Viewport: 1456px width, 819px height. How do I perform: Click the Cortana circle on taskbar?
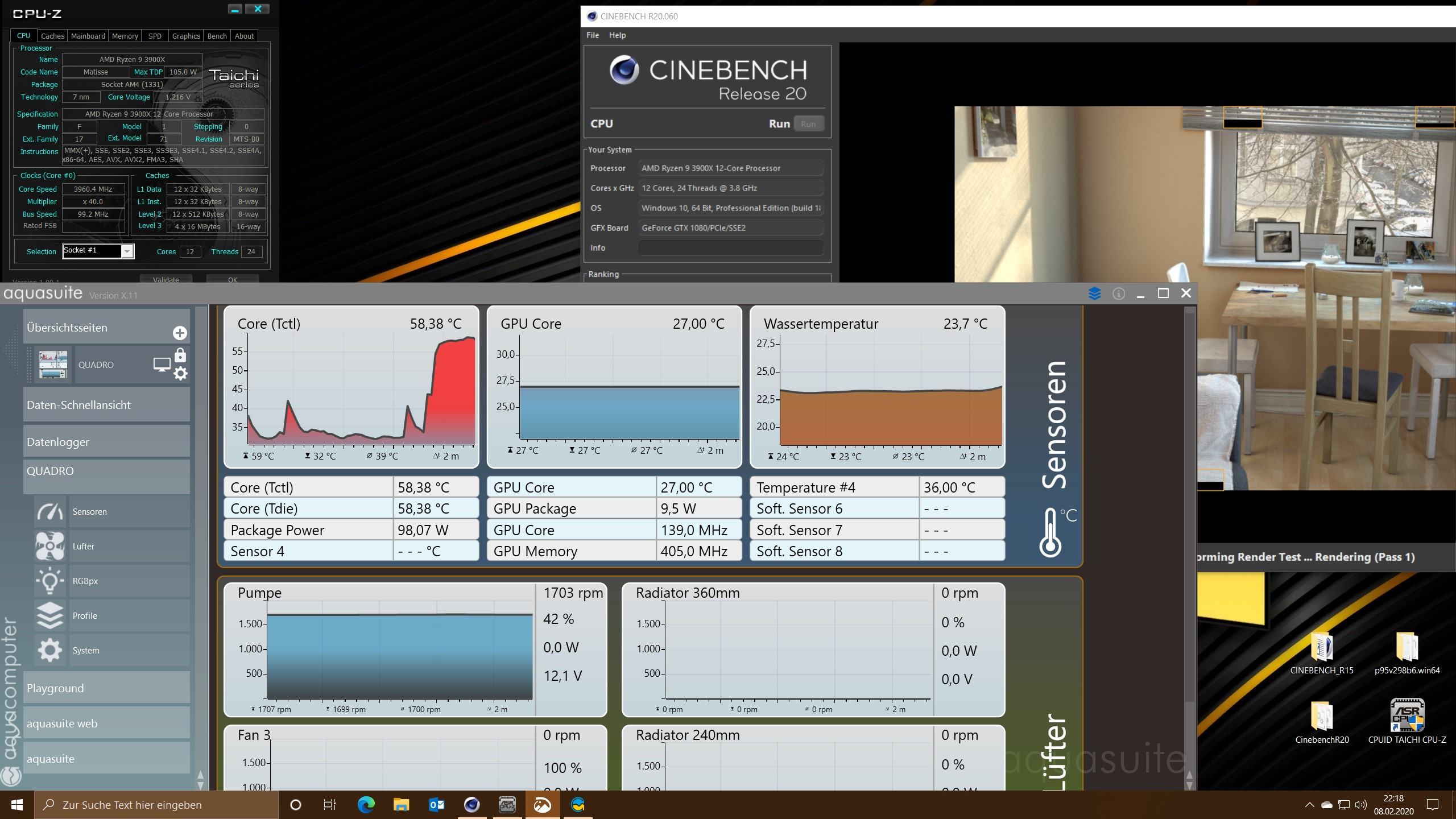click(x=296, y=805)
